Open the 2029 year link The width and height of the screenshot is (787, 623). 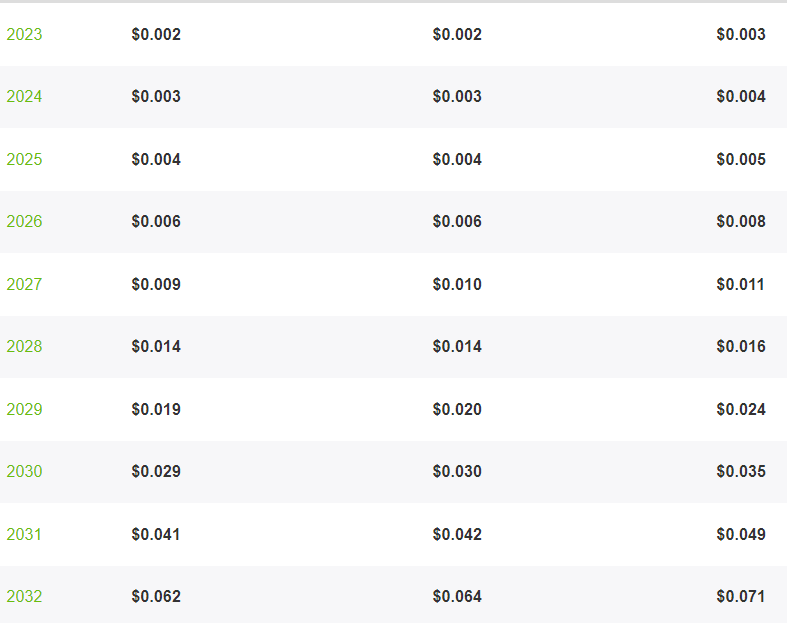click(24, 409)
